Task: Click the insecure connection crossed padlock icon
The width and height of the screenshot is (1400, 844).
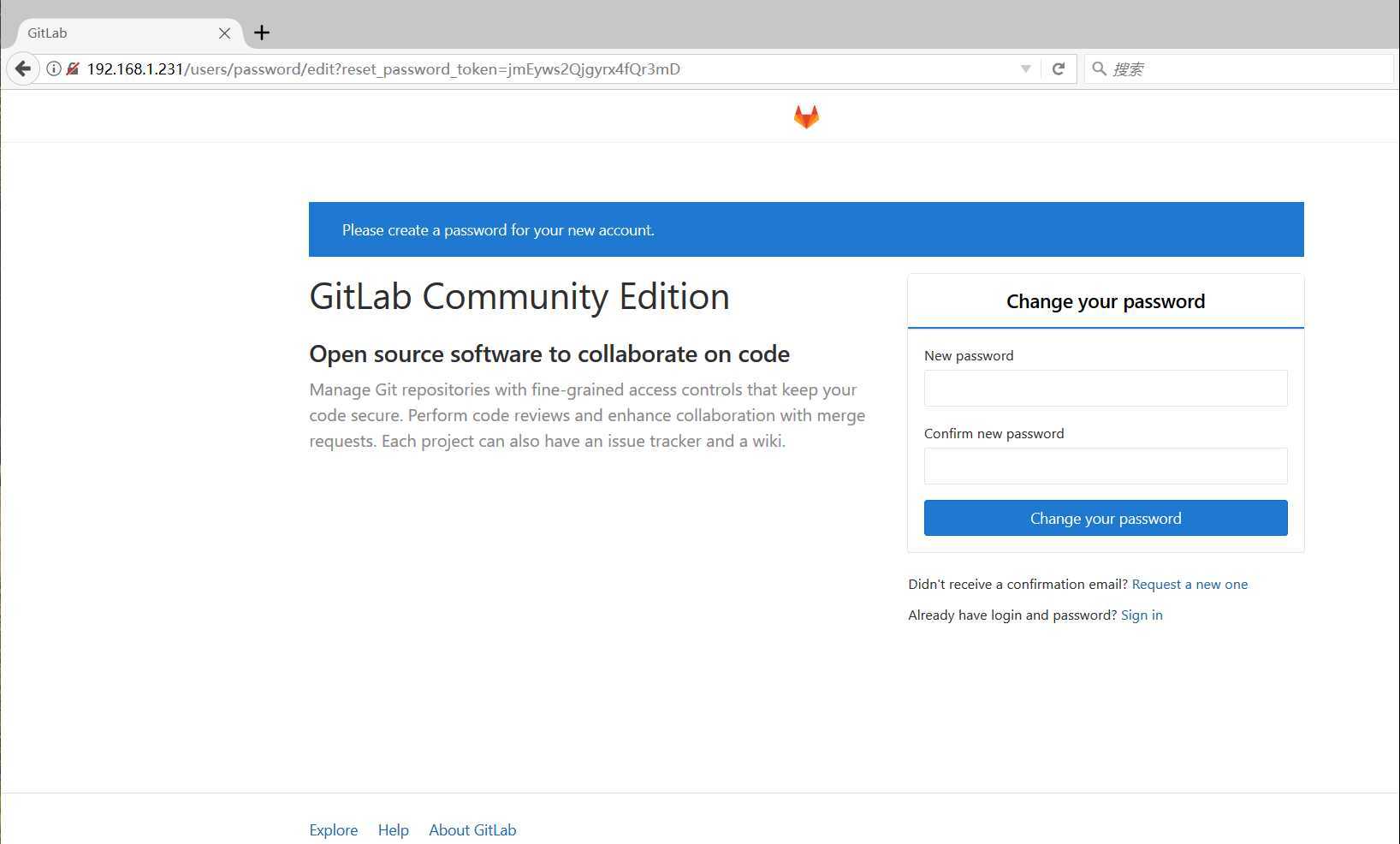Action: [73, 68]
